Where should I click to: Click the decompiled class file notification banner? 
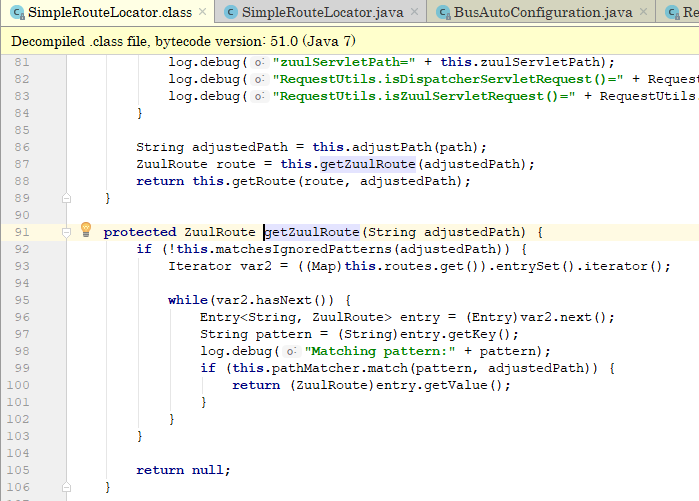(350, 41)
